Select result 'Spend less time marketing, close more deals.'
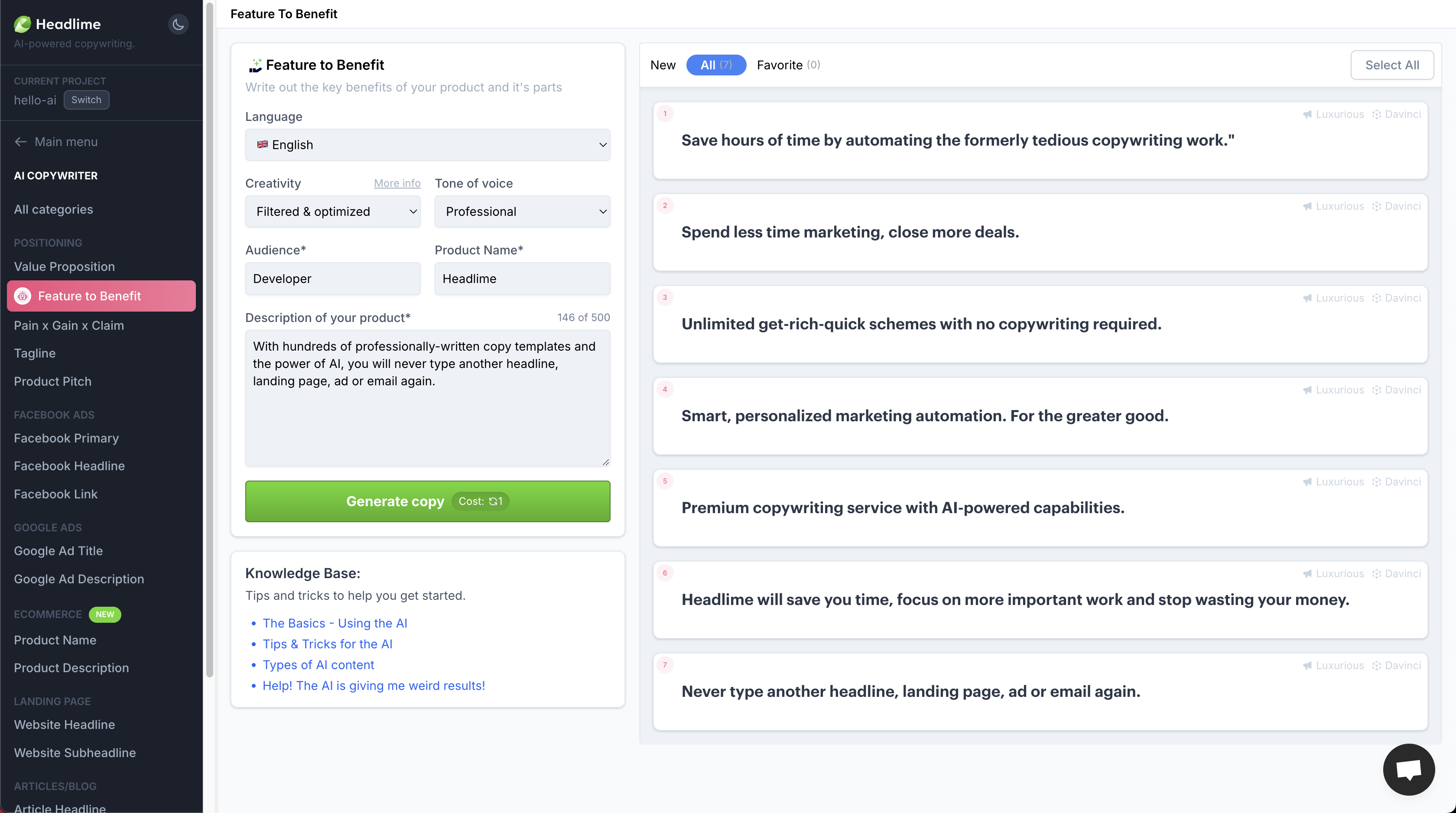 1040,232
